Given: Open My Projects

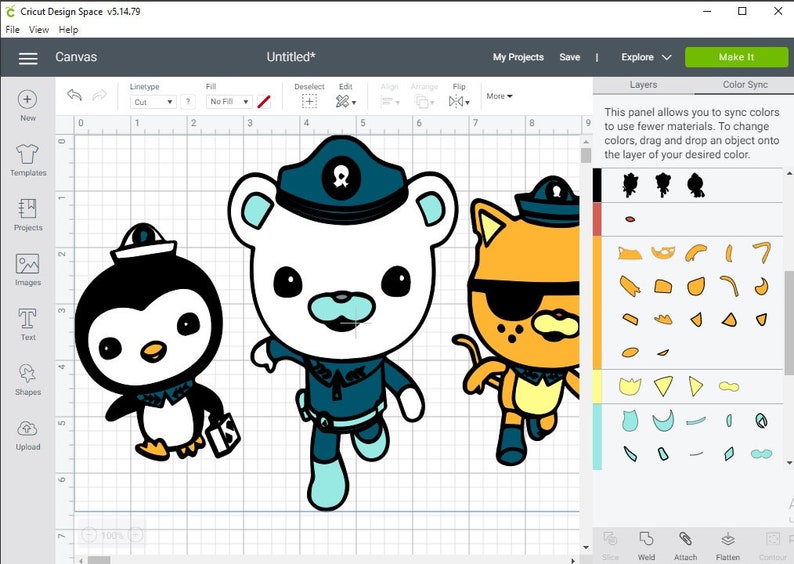Looking at the screenshot, I should pyautogui.click(x=518, y=57).
